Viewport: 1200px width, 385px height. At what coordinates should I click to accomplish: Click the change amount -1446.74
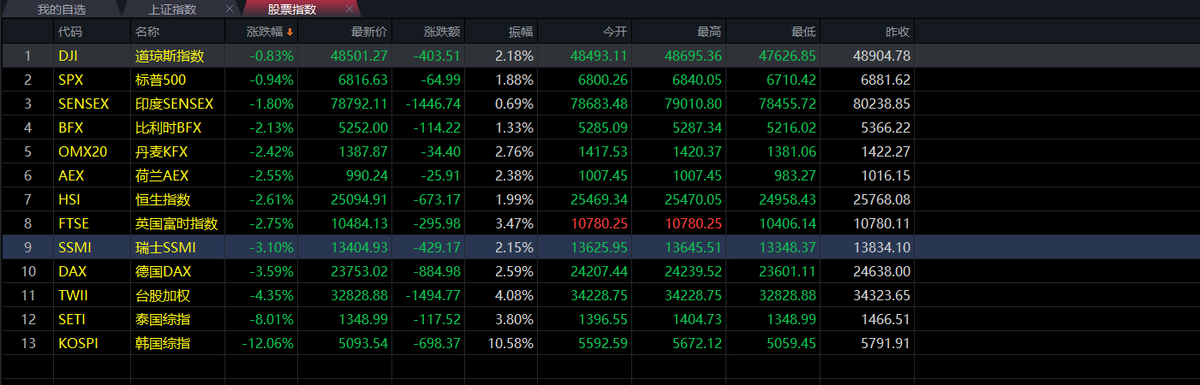point(434,103)
